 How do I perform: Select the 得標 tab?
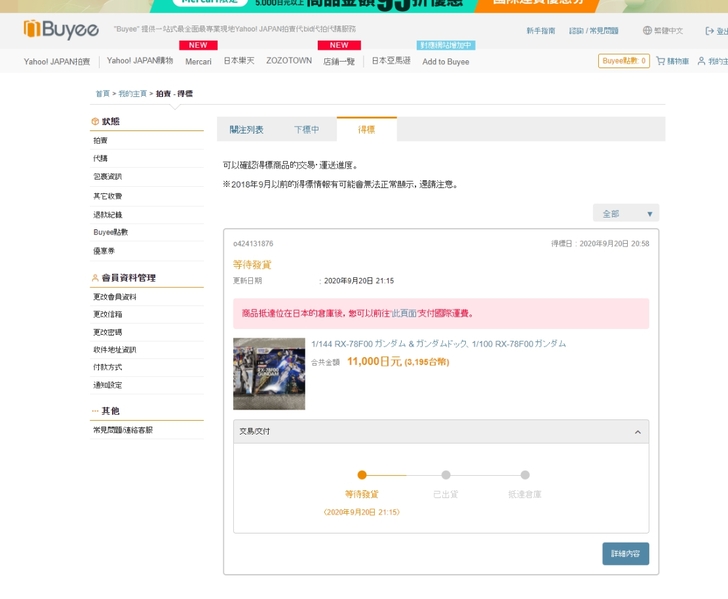coord(367,130)
